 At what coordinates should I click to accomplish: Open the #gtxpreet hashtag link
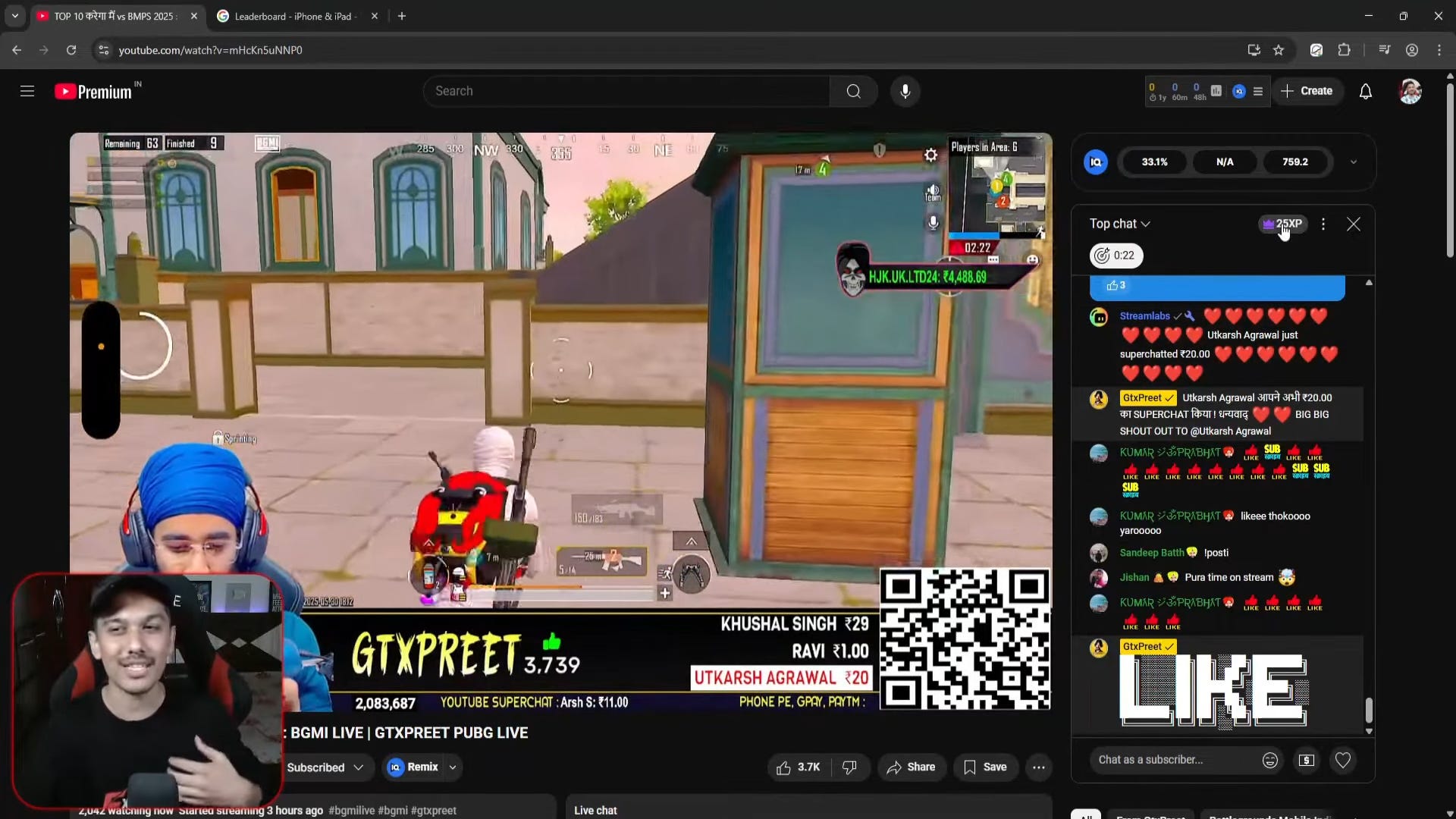click(434, 811)
